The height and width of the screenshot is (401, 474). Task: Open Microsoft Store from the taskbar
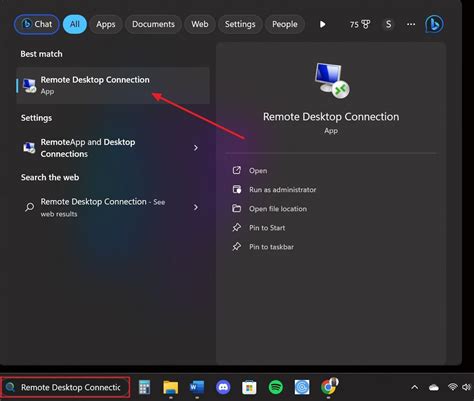(249, 387)
